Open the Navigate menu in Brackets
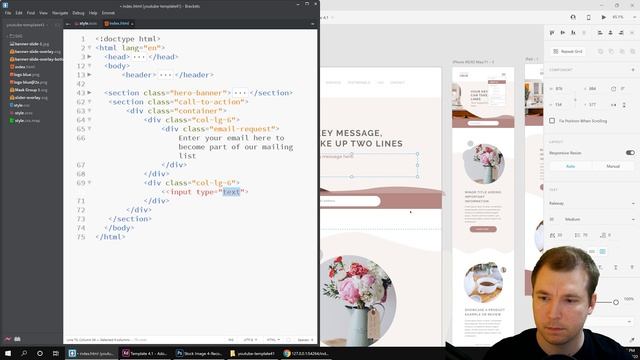This screenshot has height=360, width=640. (x=60, y=13)
